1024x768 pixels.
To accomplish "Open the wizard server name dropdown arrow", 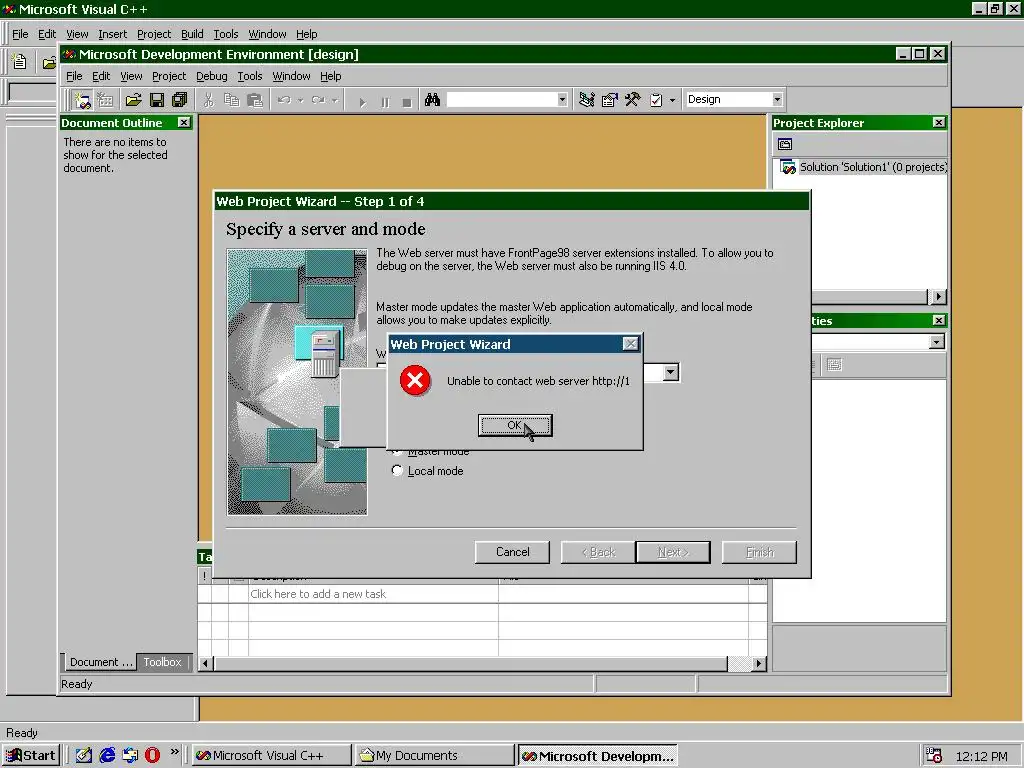I will pos(671,372).
